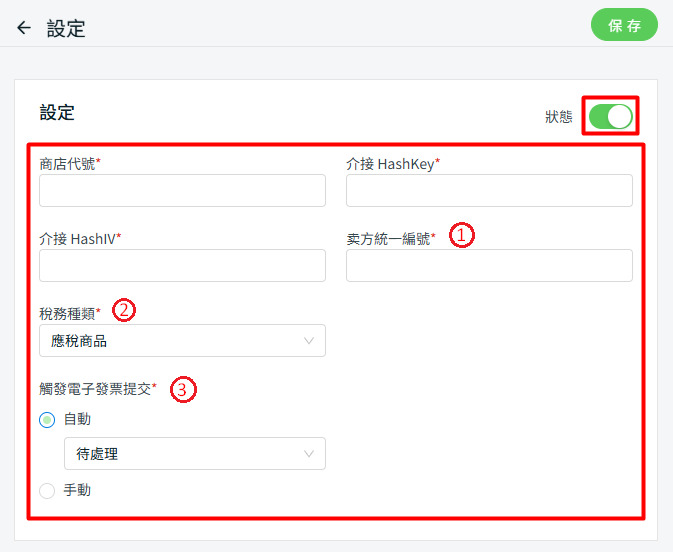Click the back arrow icon
673x552 pixels.
coord(24,28)
